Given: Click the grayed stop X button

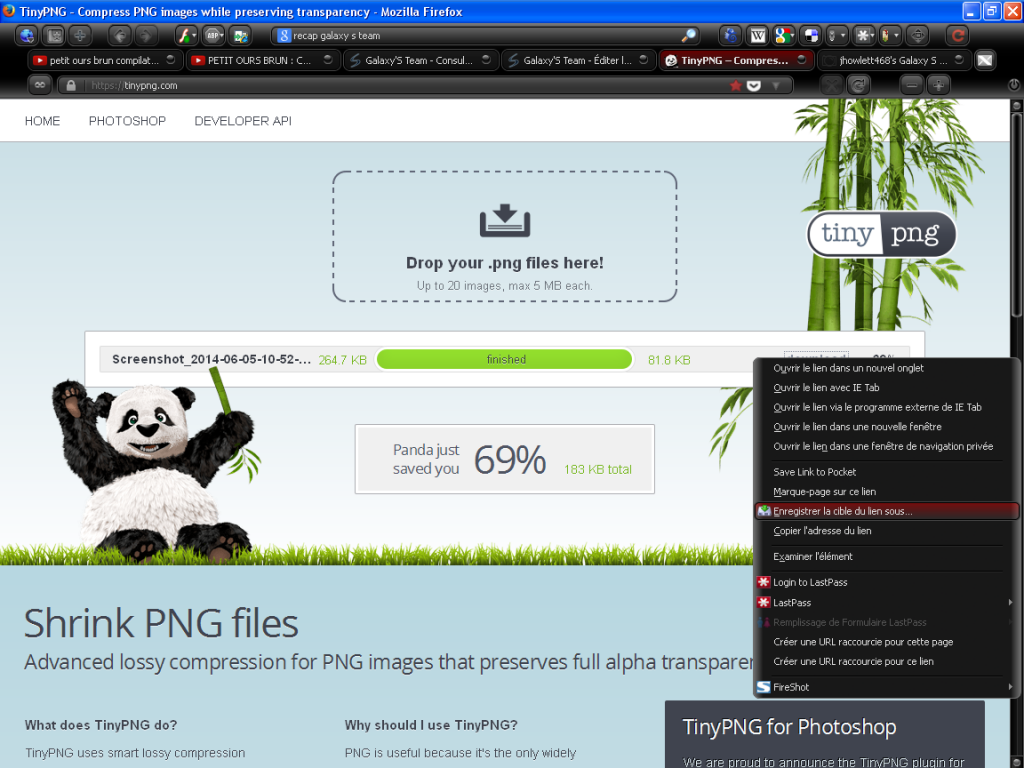Looking at the screenshot, I should coord(832,85).
